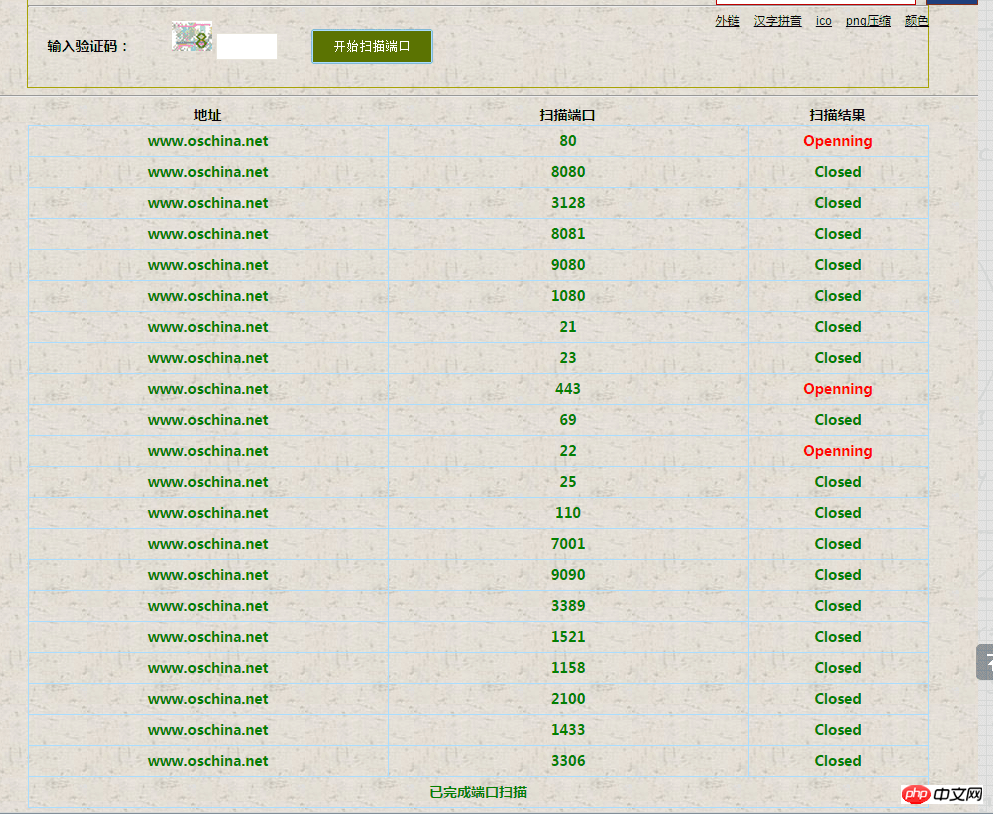Click www.oschina.net in port 22 row
Viewport: 993px width, 814px height.
pos(208,451)
